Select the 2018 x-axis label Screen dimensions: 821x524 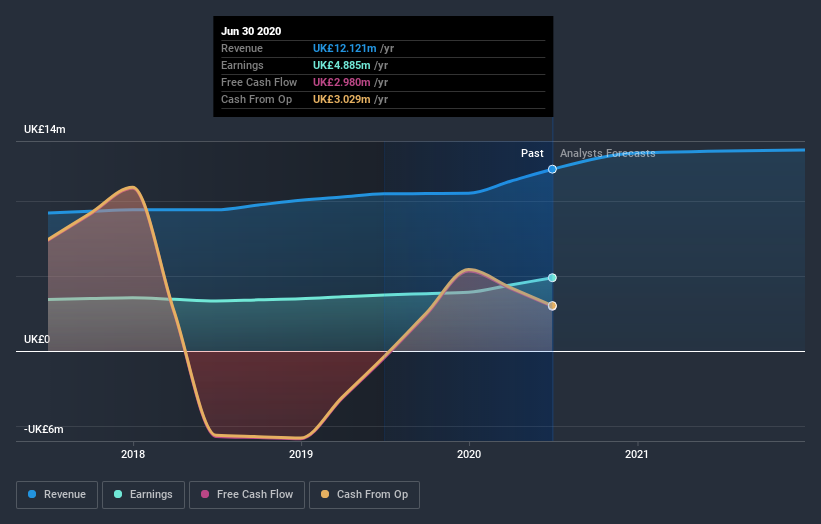133,454
